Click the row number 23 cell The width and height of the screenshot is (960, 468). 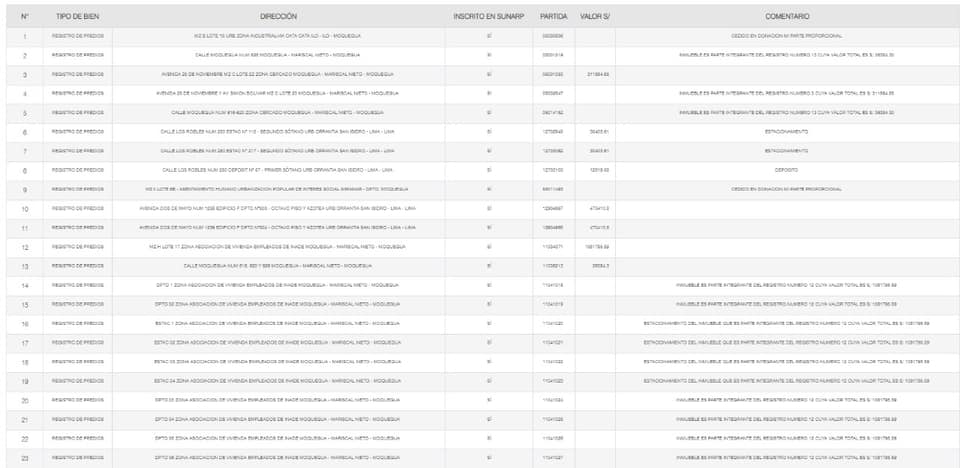24,457
